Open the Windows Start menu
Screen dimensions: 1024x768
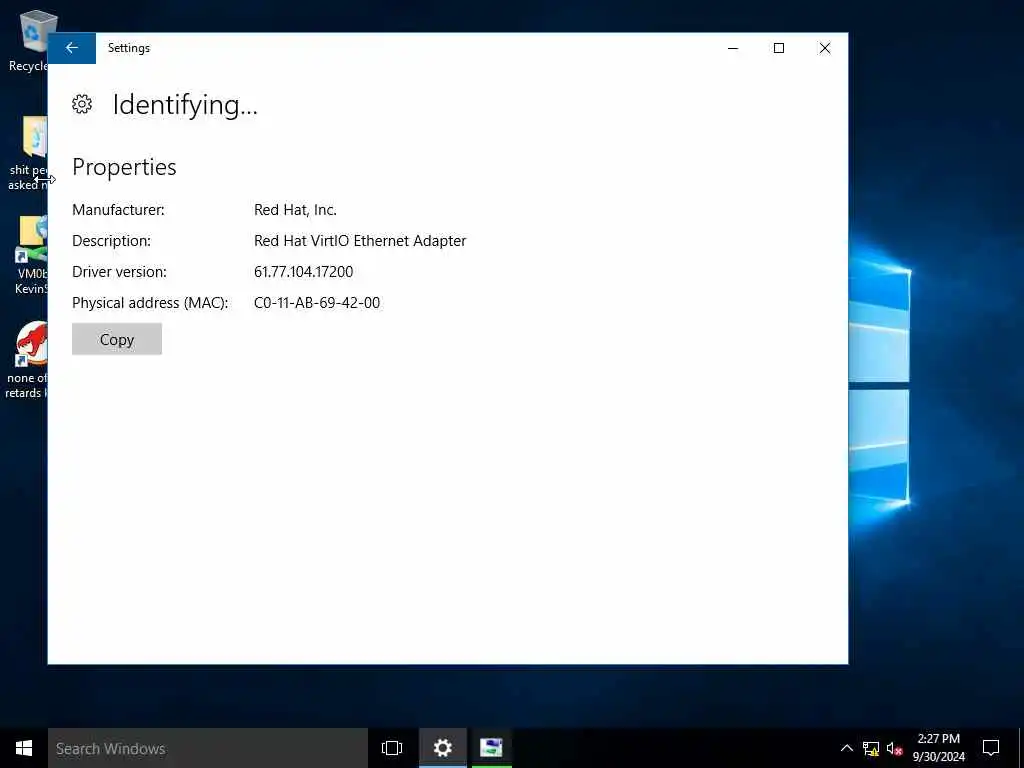tap(24, 748)
